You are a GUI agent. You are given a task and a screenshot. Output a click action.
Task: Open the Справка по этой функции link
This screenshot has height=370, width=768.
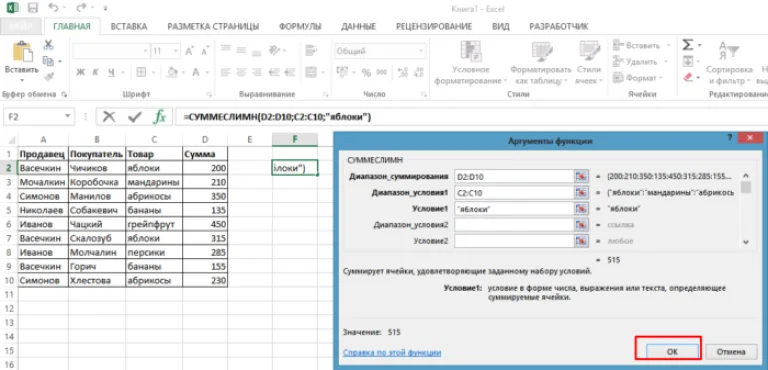tap(392, 352)
